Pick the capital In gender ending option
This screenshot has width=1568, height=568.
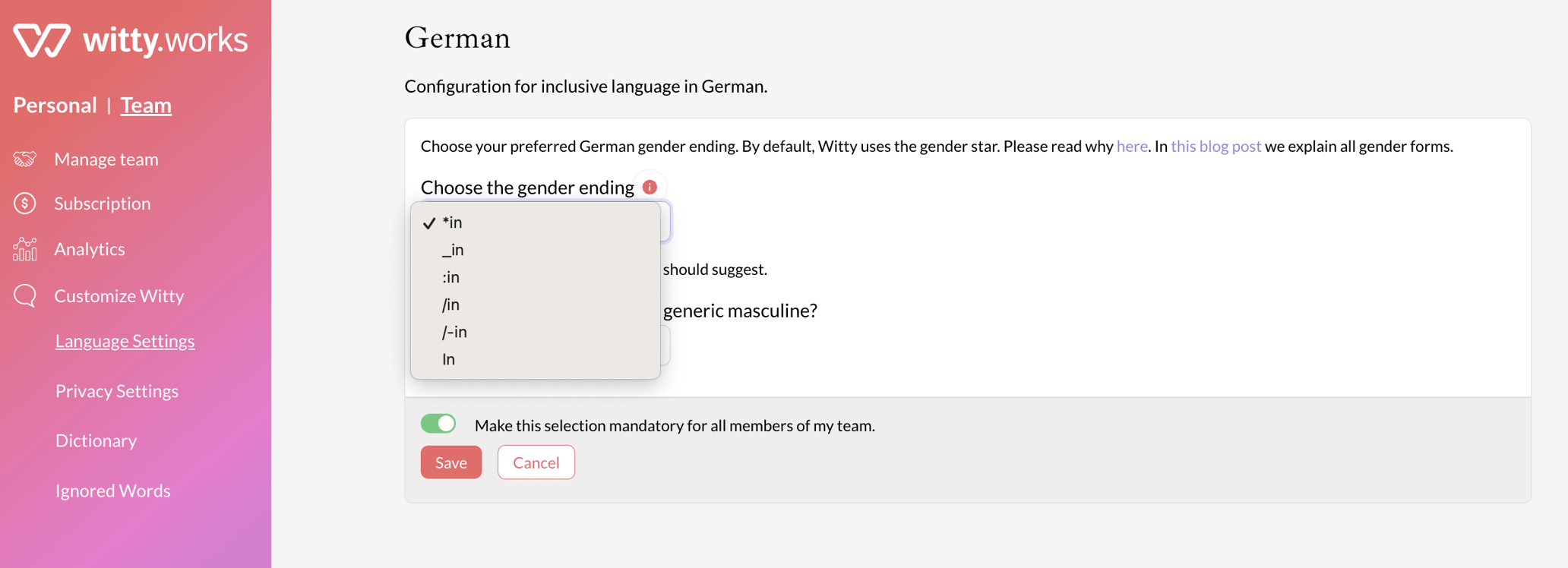tap(449, 359)
